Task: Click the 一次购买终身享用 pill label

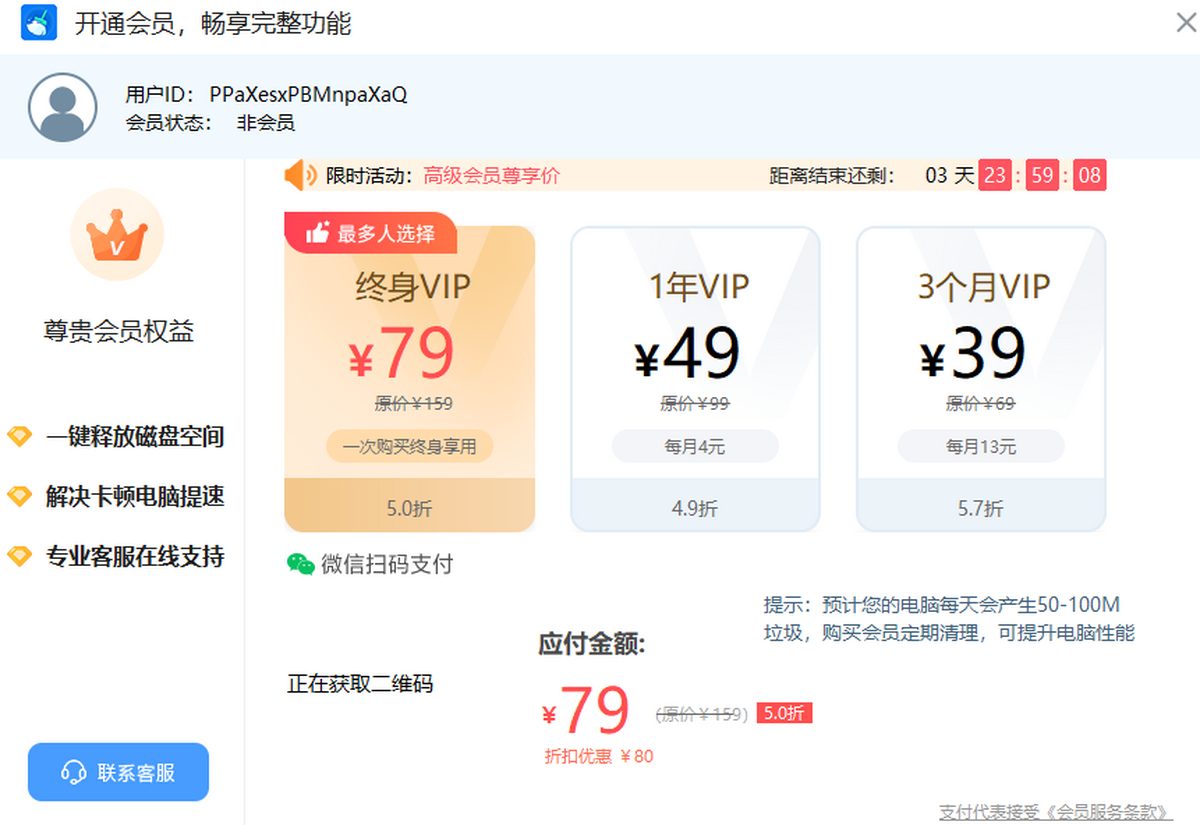Action: point(410,447)
